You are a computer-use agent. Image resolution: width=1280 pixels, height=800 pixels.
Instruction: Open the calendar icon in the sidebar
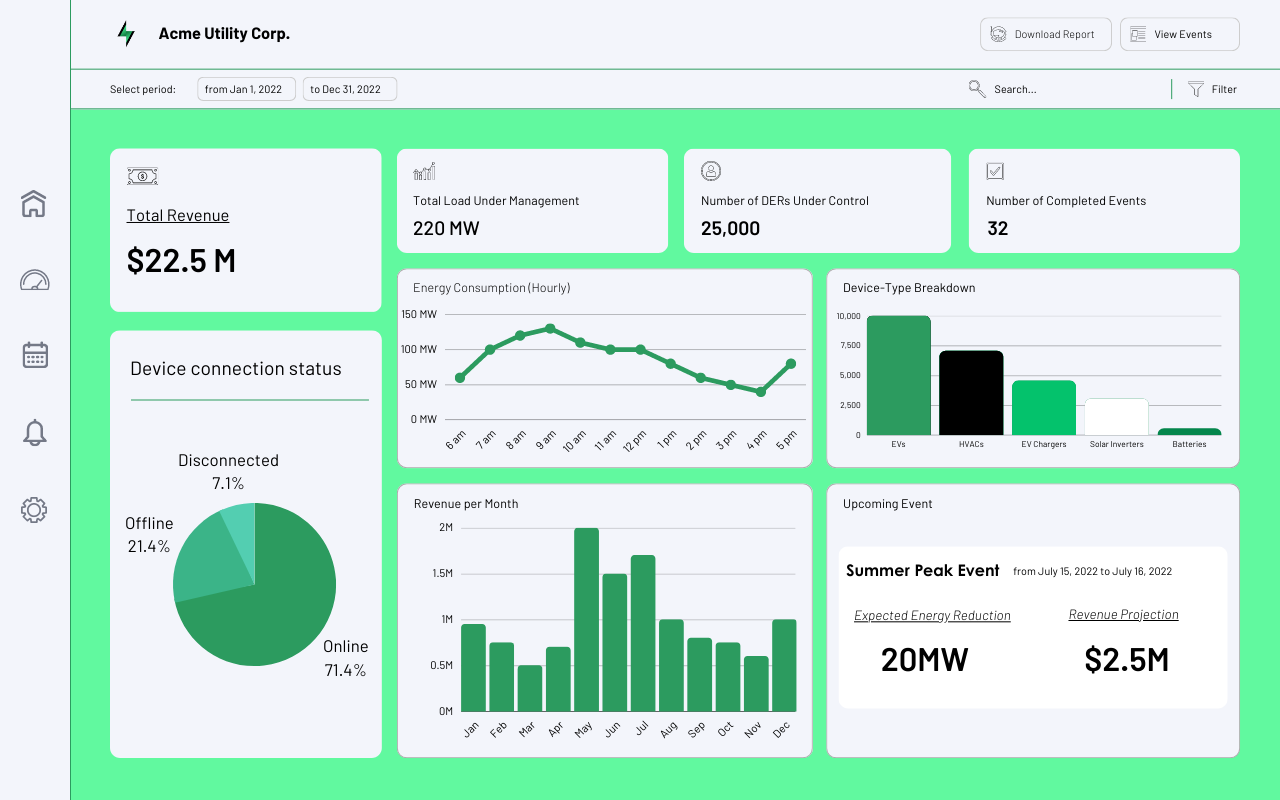point(35,355)
